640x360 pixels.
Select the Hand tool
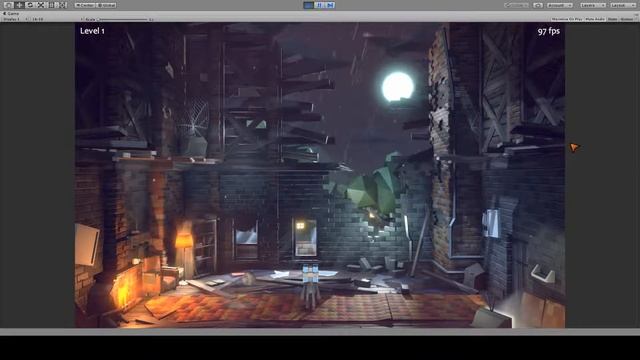tap(8, 5)
